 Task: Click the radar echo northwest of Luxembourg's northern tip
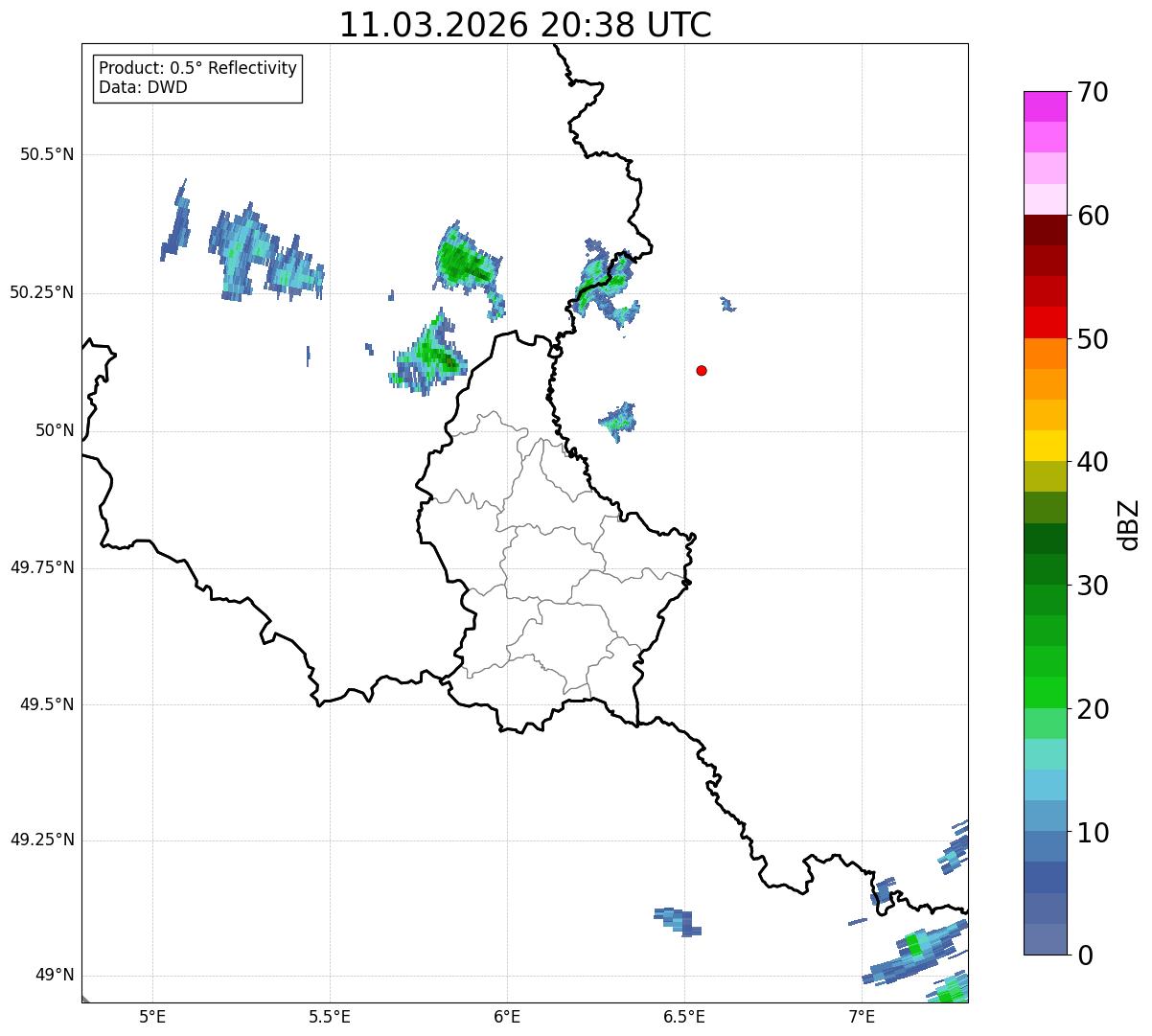pos(428,356)
